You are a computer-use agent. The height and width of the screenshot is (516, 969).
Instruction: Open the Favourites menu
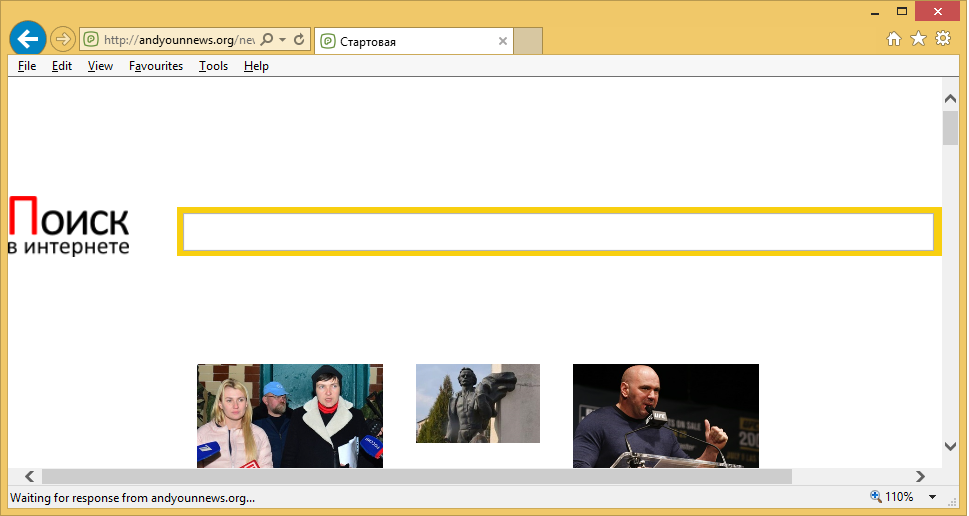click(156, 66)
